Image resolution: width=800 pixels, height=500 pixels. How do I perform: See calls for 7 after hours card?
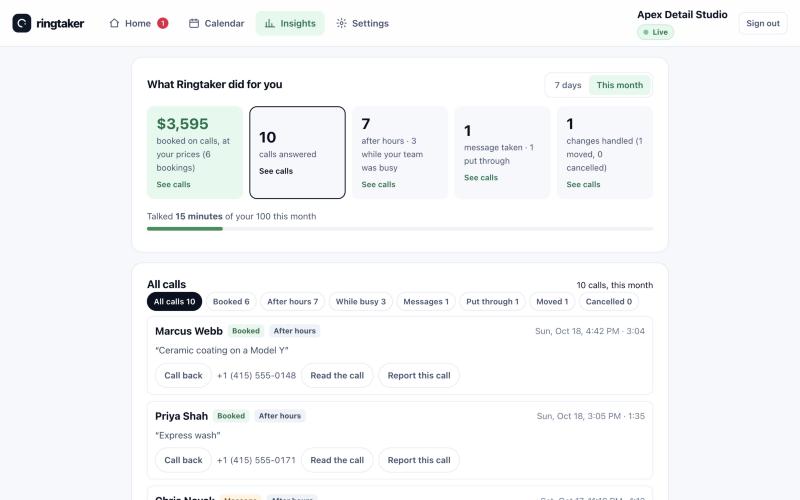click(x=379, y=184)
